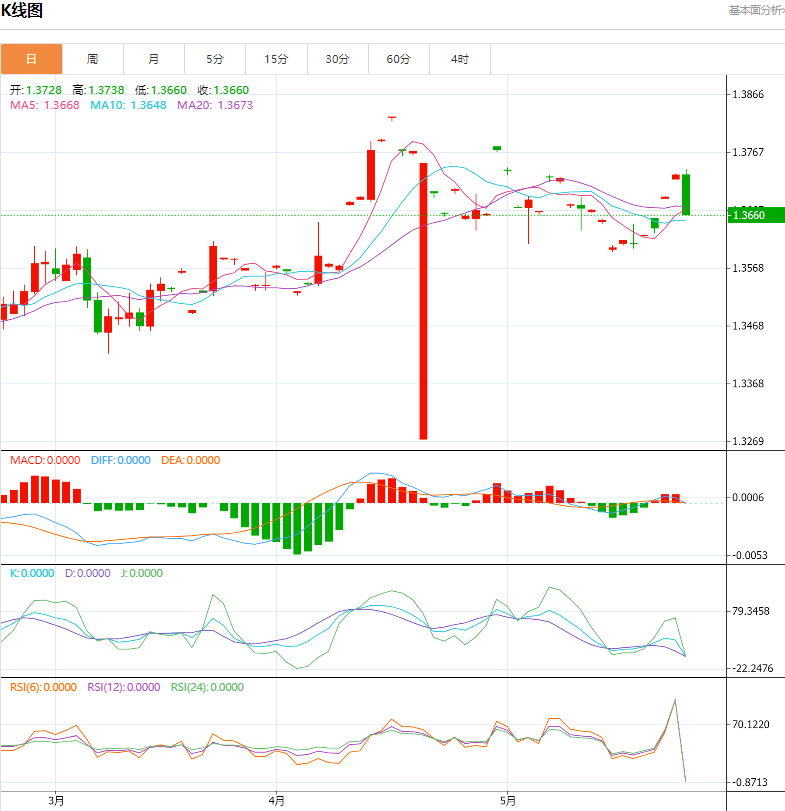Click the 1.3568 price axis label
785x811 pixels.
pyautogui.click(x=748, y=268)
